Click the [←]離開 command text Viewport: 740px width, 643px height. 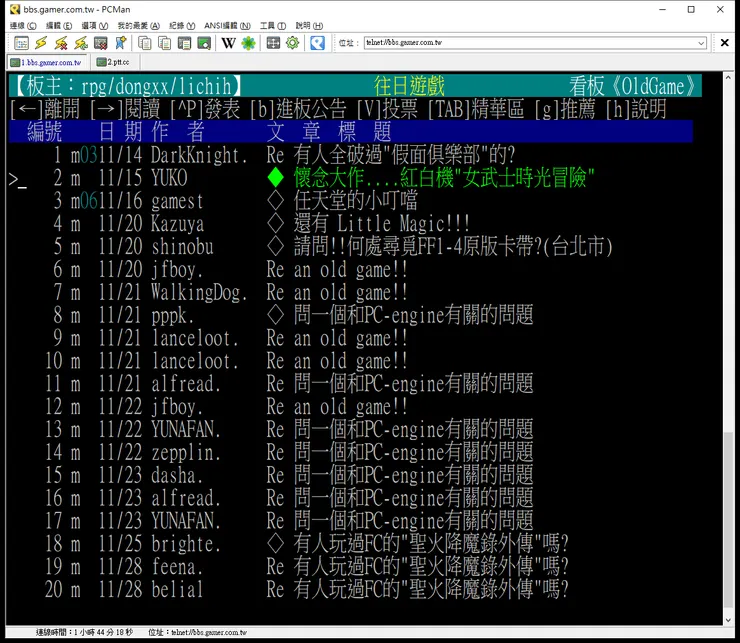45,109
